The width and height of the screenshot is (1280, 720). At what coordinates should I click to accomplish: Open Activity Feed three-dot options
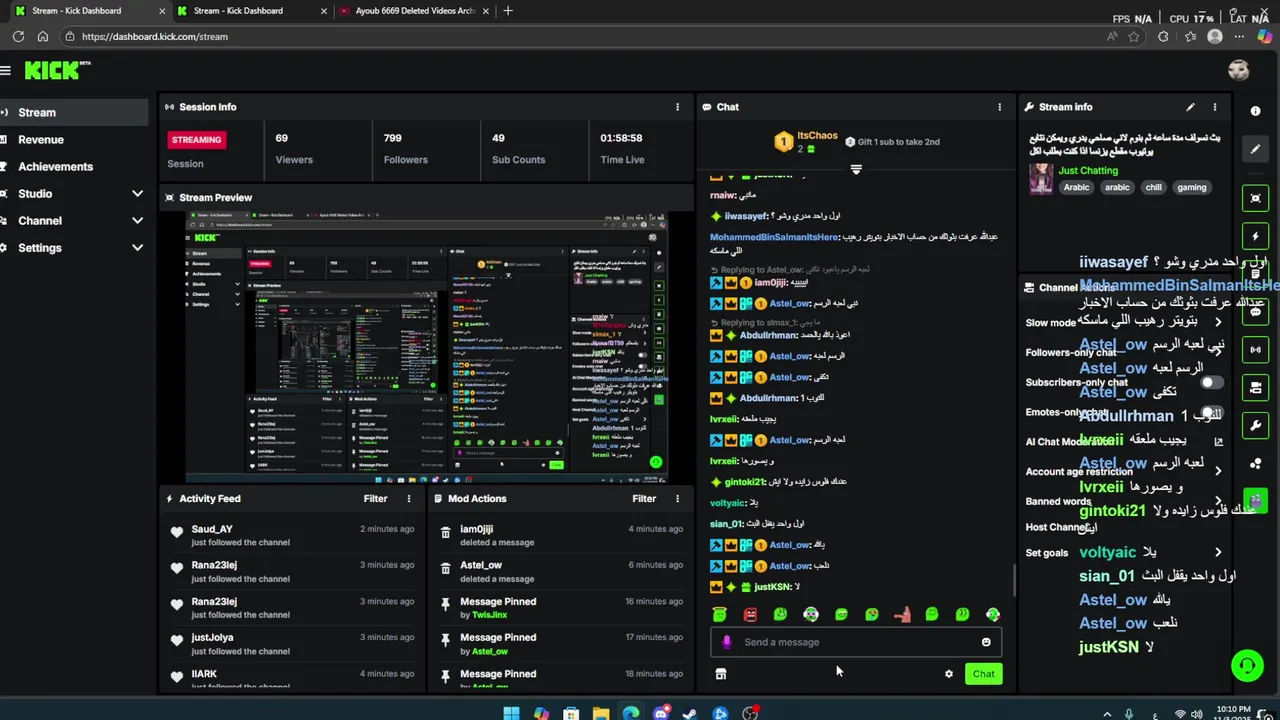point(408,499)
